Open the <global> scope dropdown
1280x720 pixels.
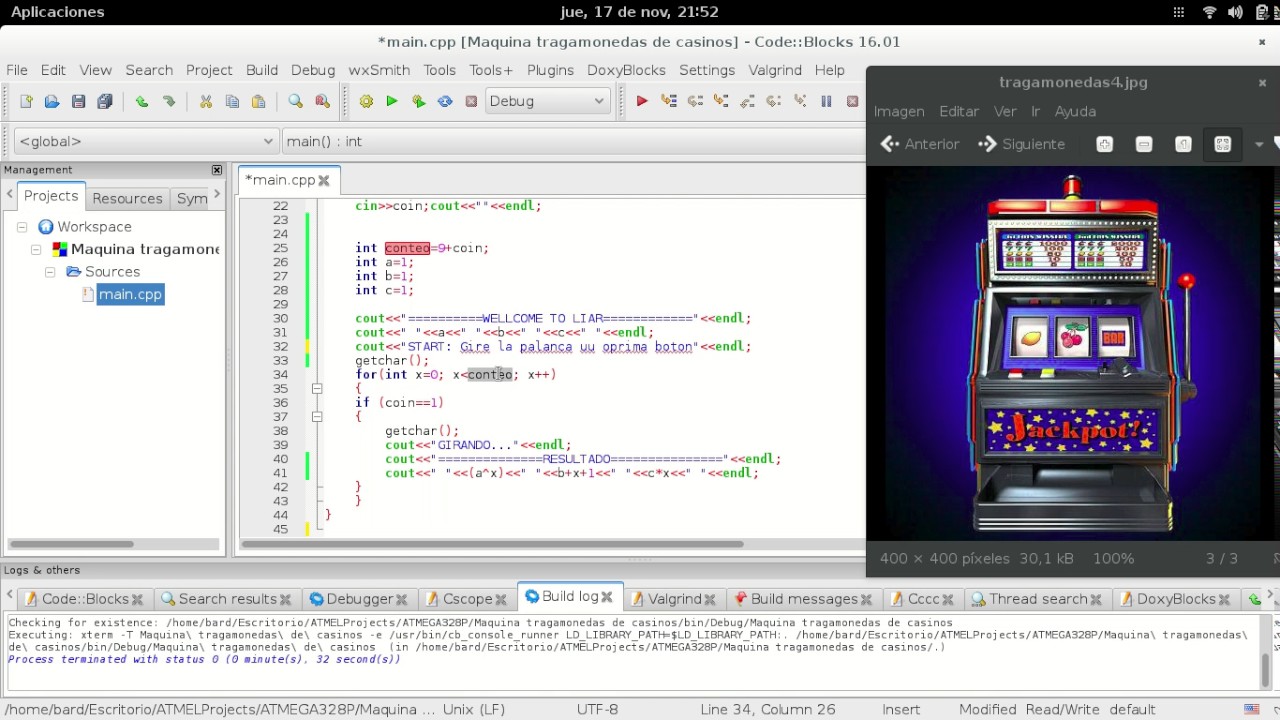click(145, 141)
